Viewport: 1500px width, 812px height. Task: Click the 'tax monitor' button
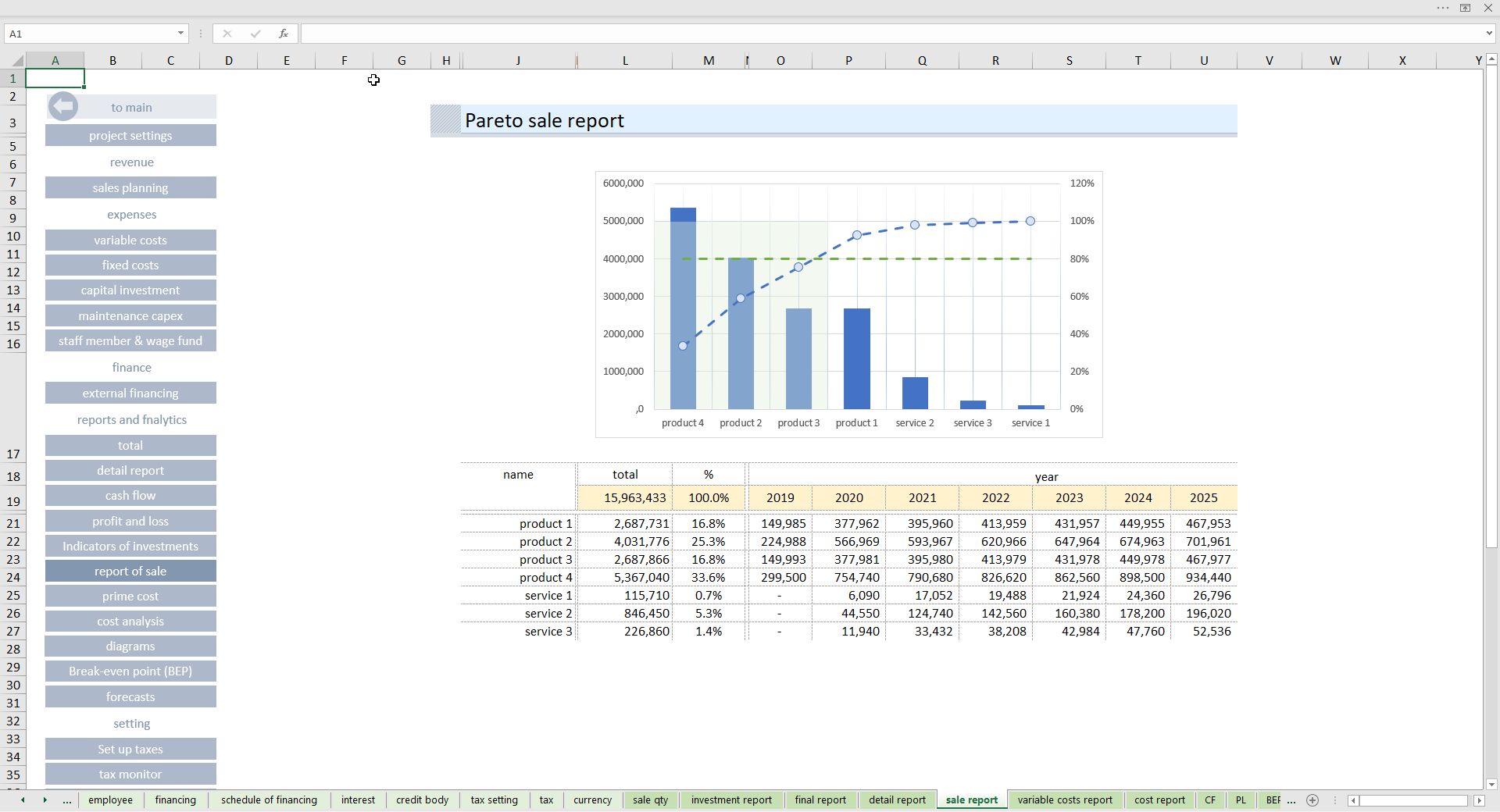pos(130,774)
